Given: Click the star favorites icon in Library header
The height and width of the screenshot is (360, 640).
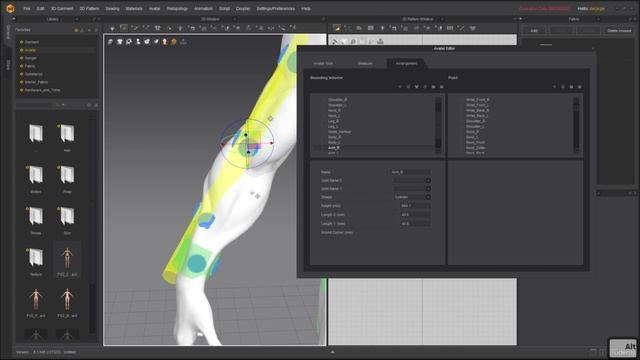Looking at the screenshot, I should pyautogui.click(x=76, y=30).
